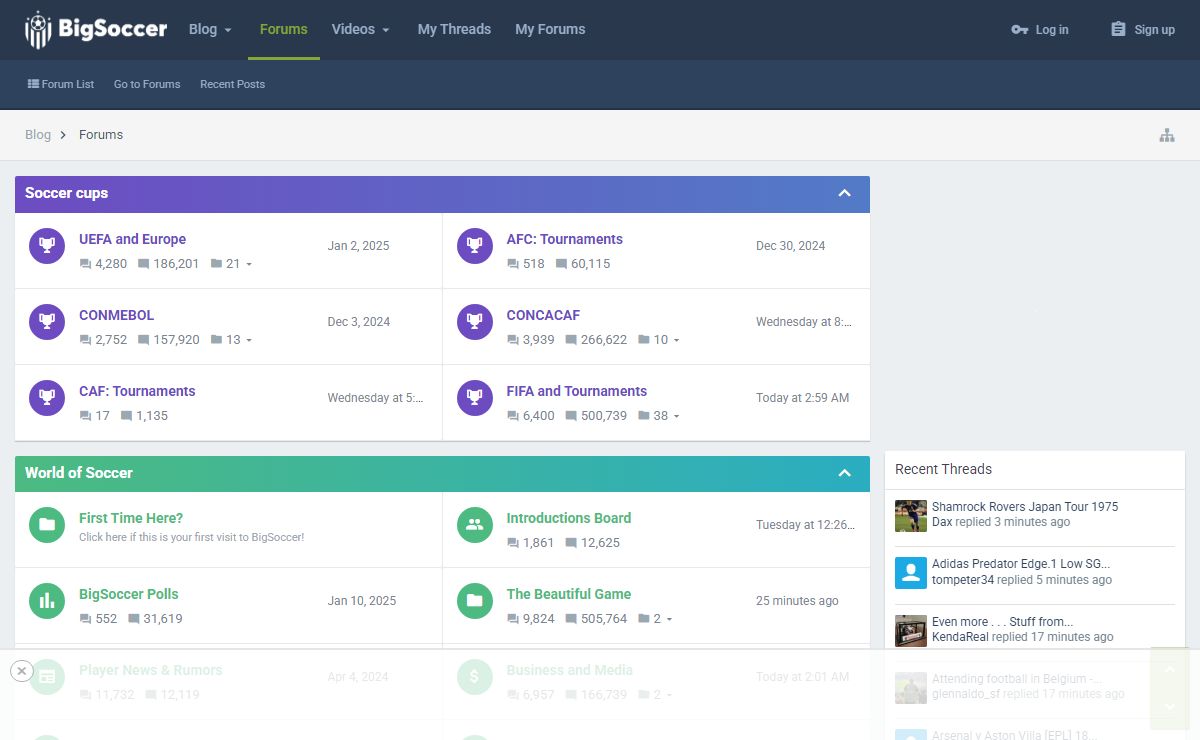Click the CAF: Tournaments trophy icon
This screenshot has width=1200, height=740.
(47, 397)
